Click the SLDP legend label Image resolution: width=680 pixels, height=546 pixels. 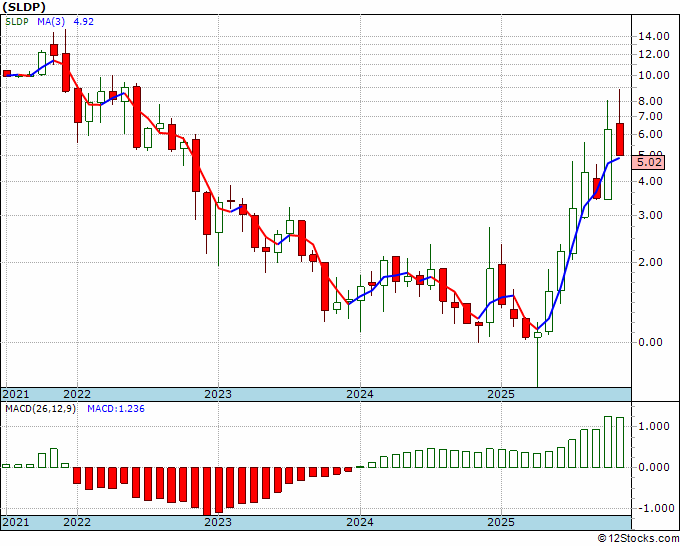(16, 22)
